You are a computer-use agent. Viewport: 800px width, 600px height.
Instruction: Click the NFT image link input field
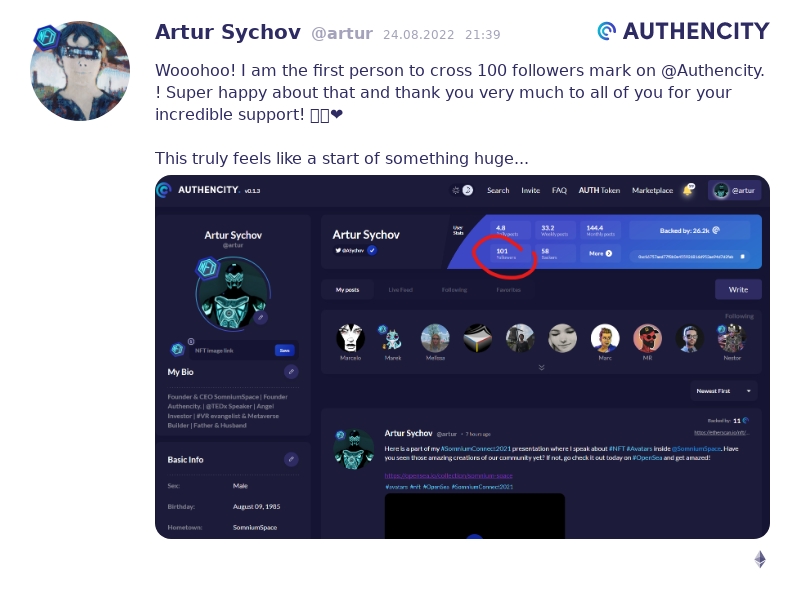pyautogui.click(x=234, y=350)
